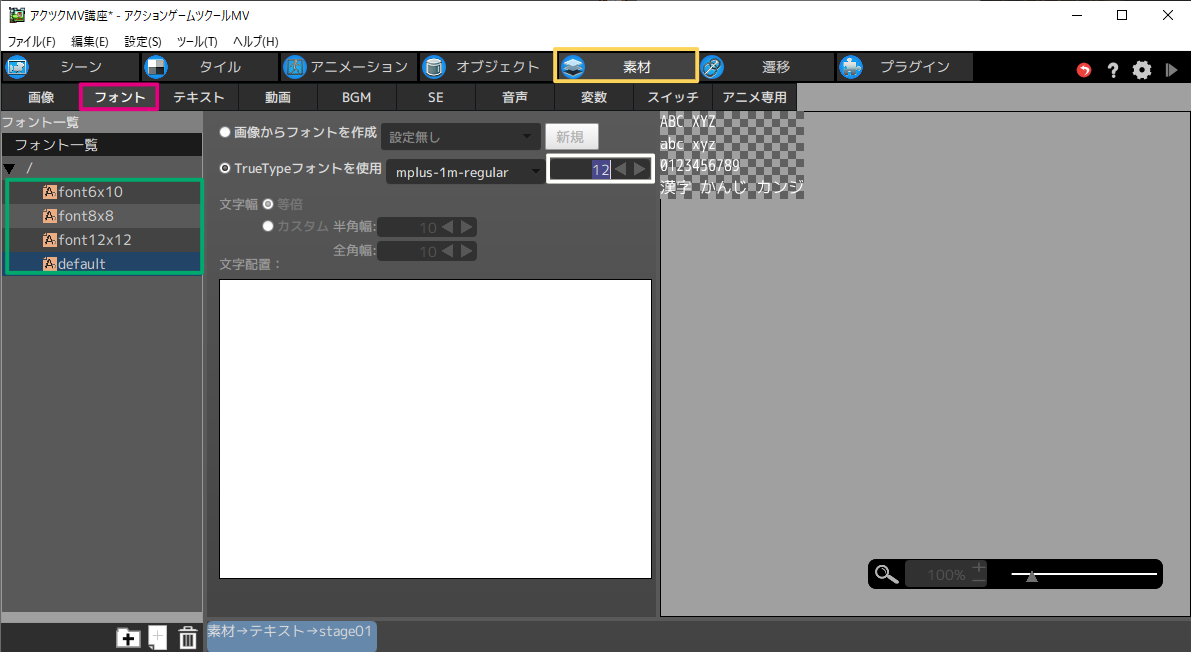Increase font size with right stepper arrow
The width and height of the screenshot is (1191, 652).
tap(640, 170)
